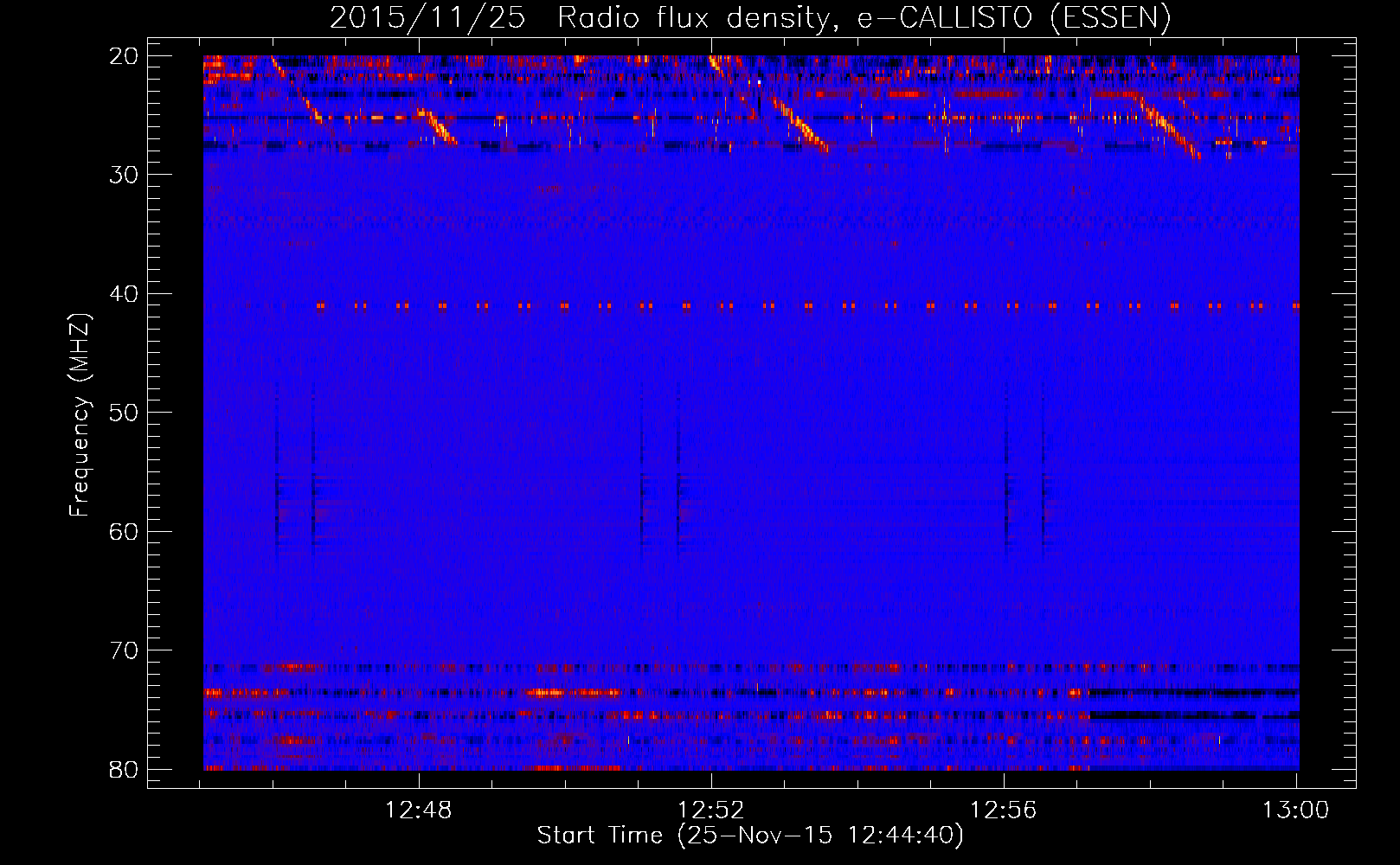Click the frequency label 60
Viewport: 1400px width, 865px height.
125,531
